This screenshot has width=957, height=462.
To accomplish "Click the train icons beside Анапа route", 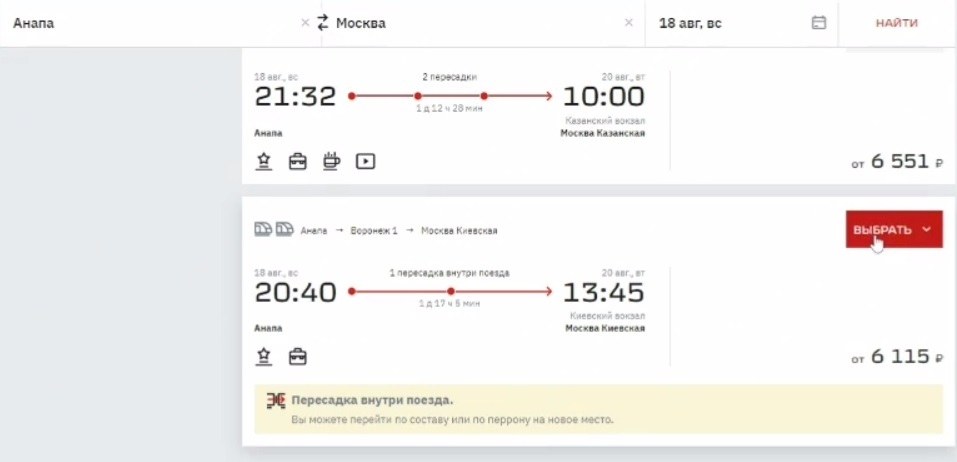I will point(275,230).
